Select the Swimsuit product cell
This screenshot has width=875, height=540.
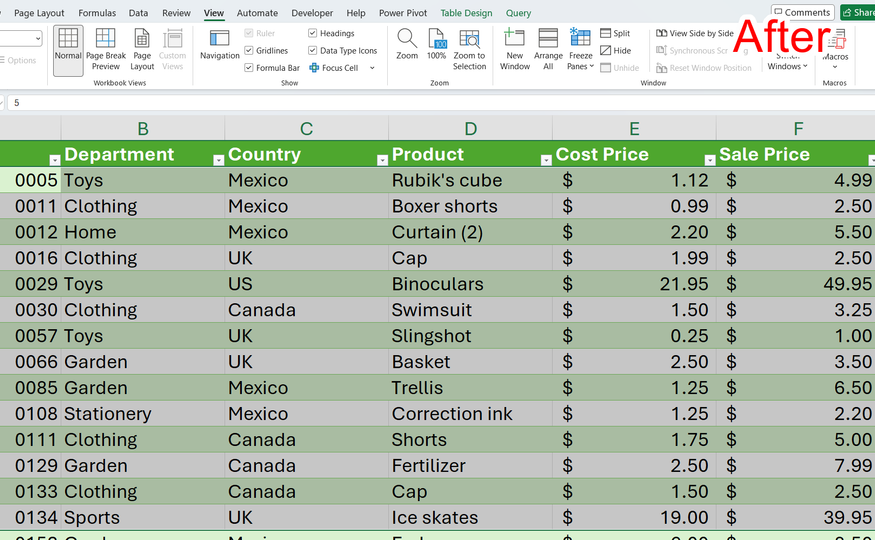pyautogui.click(x=470, y=310)
